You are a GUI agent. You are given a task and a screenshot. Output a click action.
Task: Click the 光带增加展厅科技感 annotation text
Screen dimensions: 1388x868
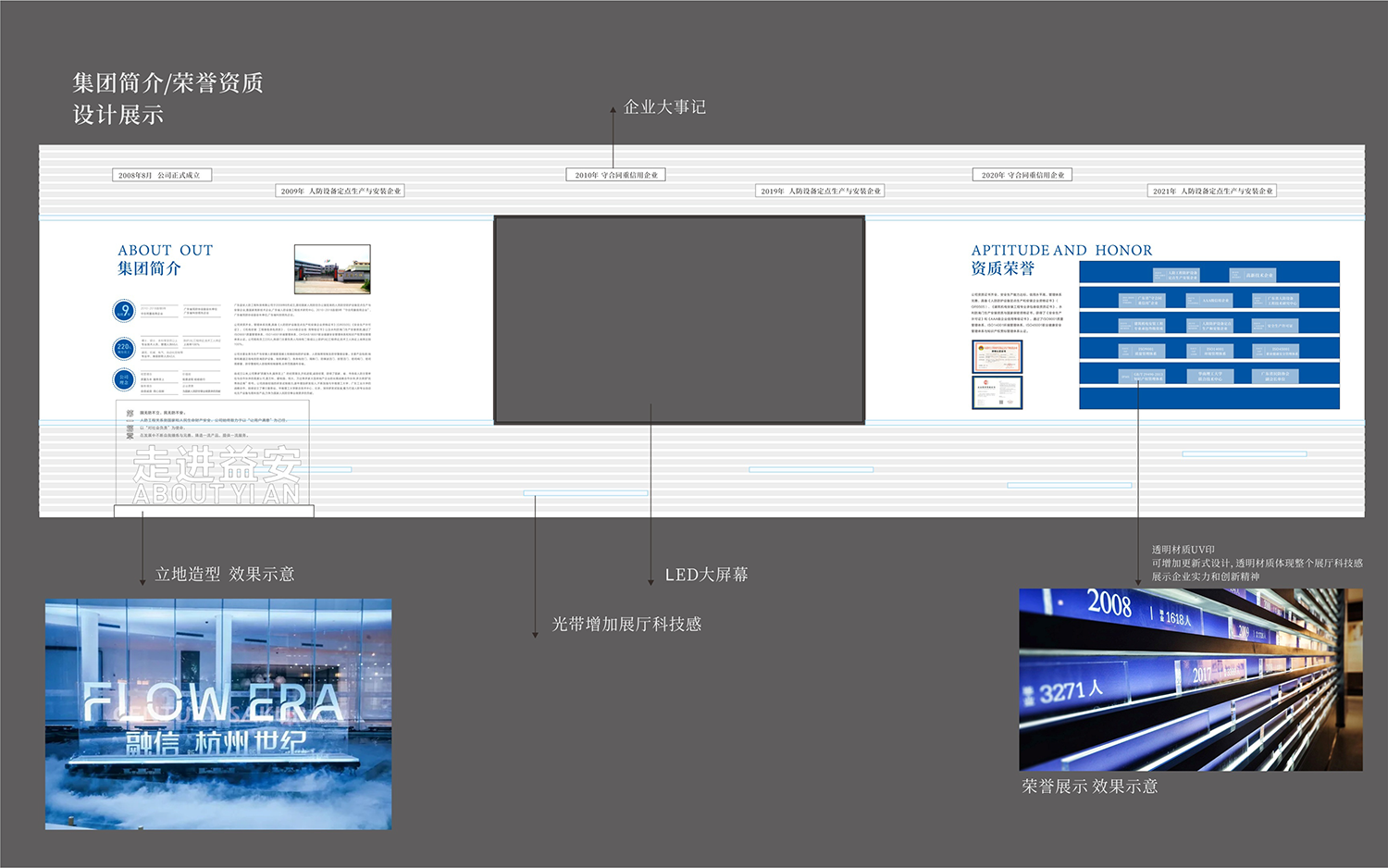click(x=627, y=625)
